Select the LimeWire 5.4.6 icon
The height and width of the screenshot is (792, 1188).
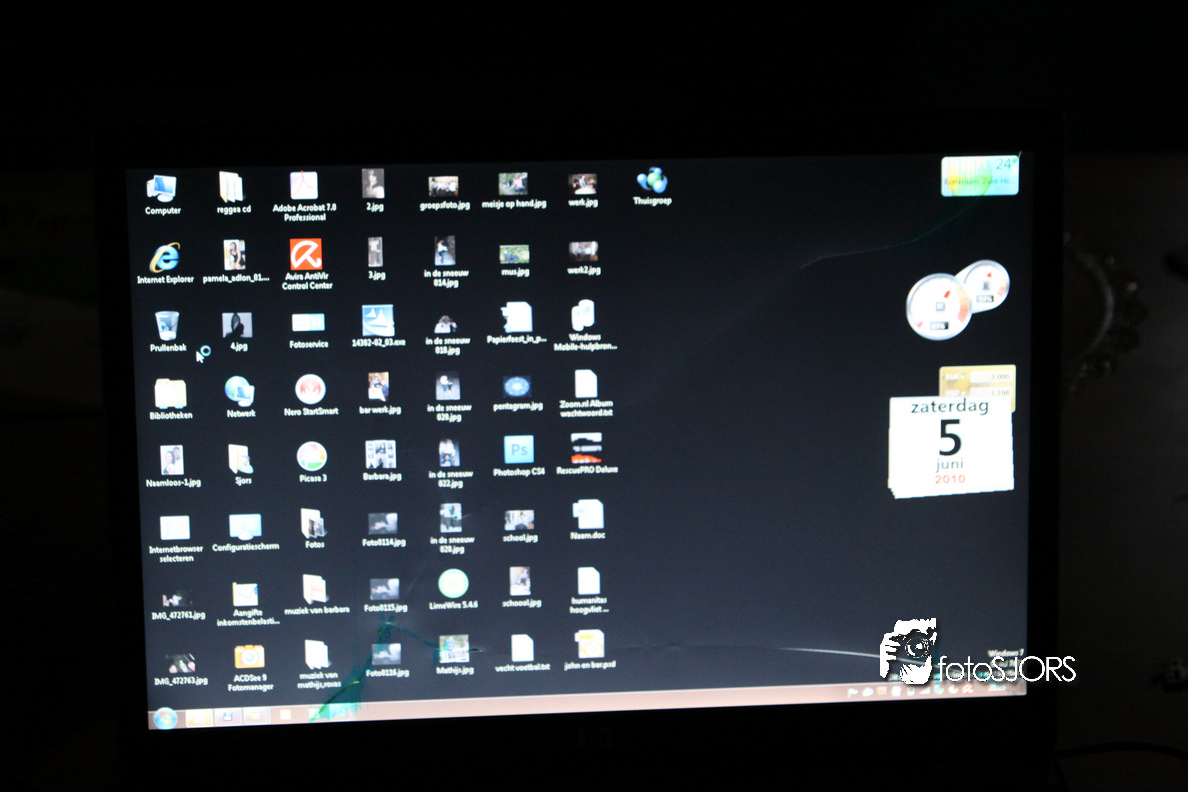tap(453, 584)
